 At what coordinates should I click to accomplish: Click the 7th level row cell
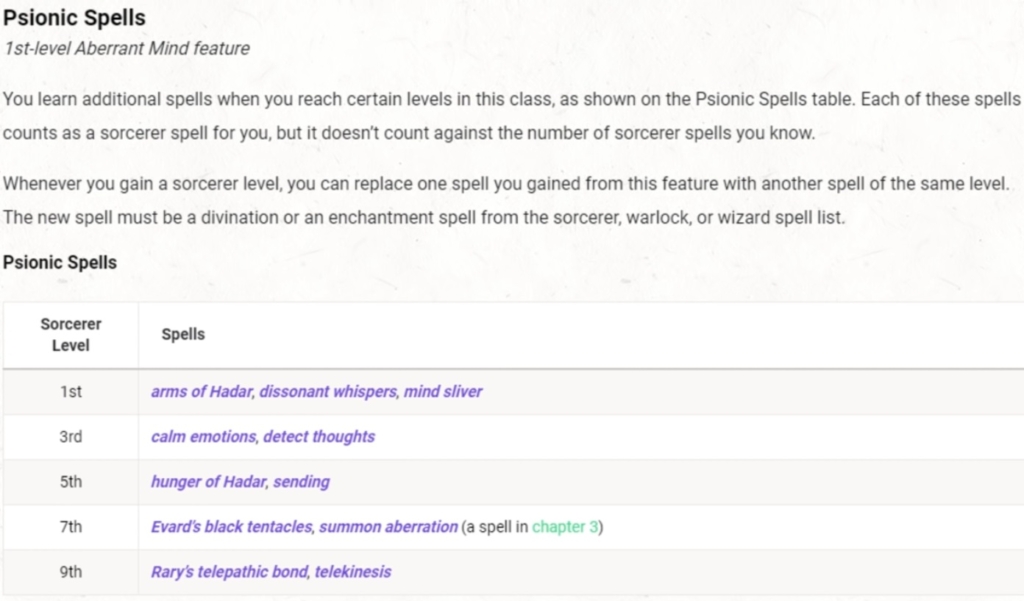71,527
